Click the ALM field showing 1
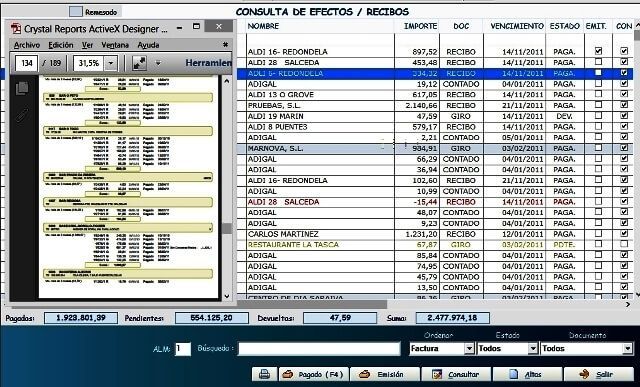640x387 pixels. [x=182, y=349]
